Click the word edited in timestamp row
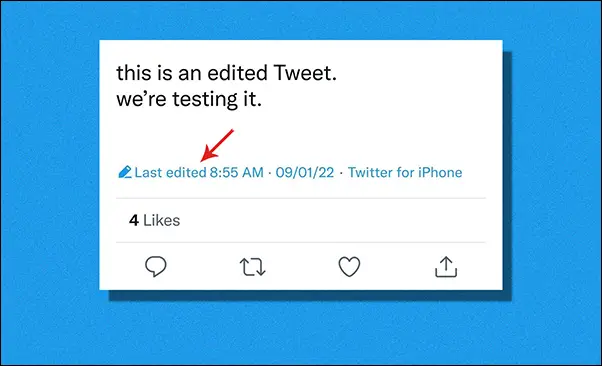 (186, 172)
